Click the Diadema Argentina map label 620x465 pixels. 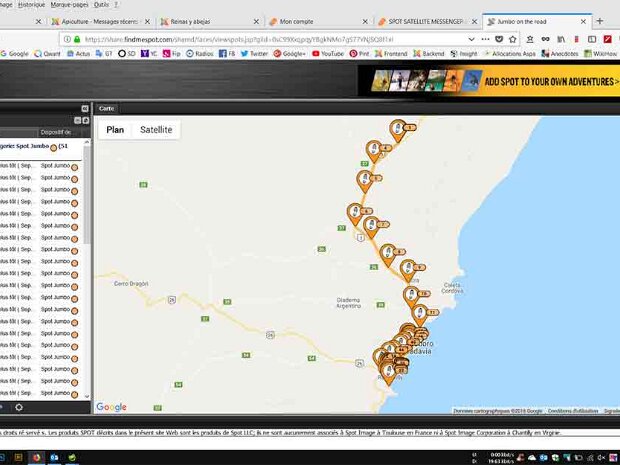pyautogui.click(x=348, y=303)
